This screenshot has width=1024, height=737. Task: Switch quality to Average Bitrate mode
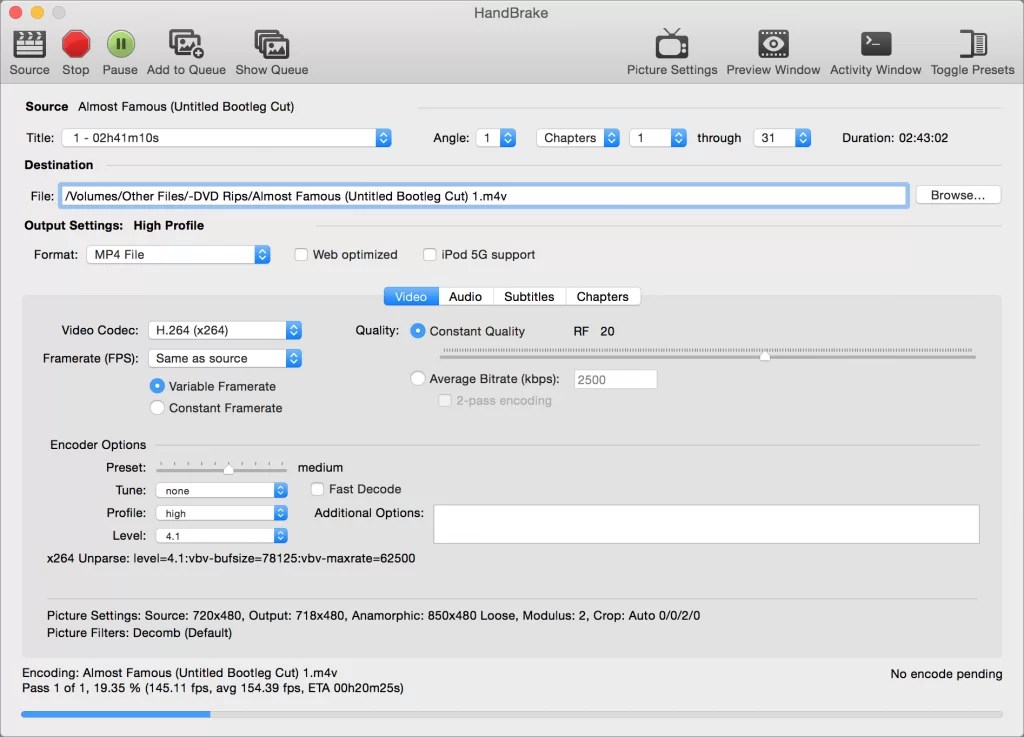pyautogui.click(x=417, y=378)
